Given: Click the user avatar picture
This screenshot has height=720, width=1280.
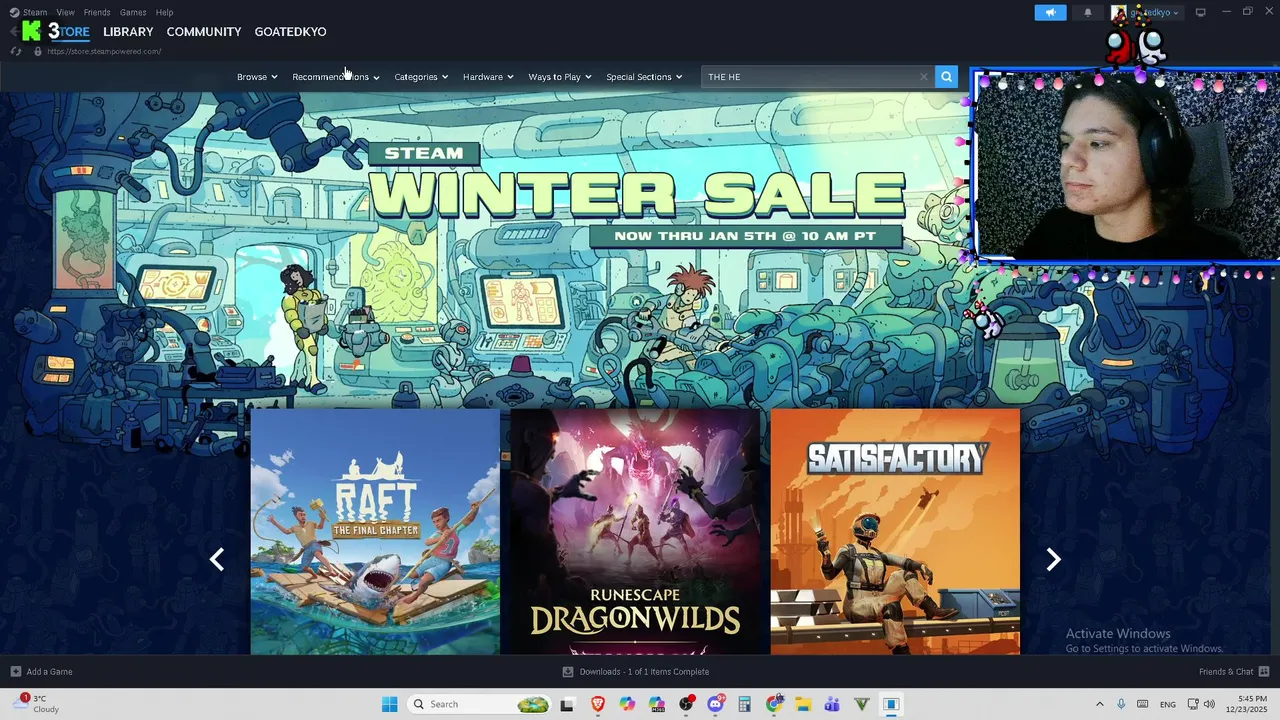Looking at the screenshot, I should point(1119,13).
